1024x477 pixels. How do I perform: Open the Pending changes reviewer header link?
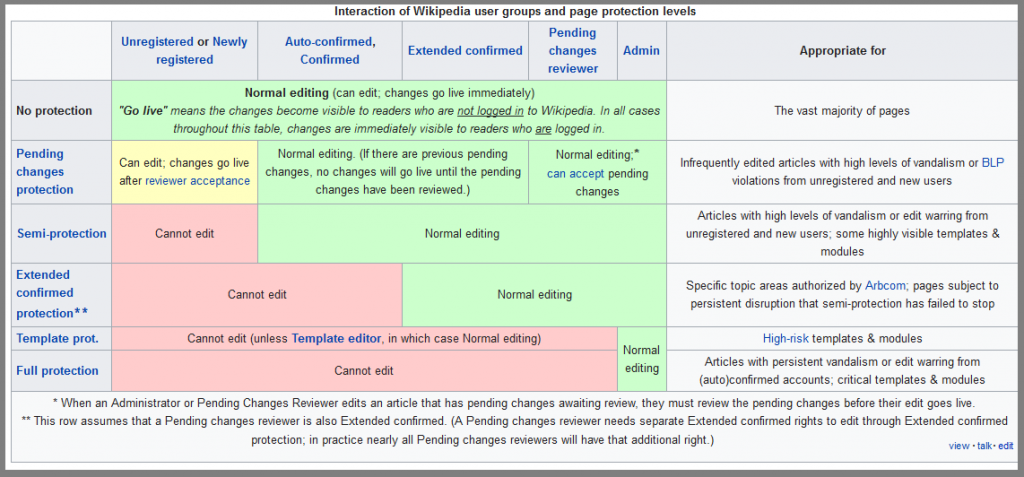click(573, 50)
